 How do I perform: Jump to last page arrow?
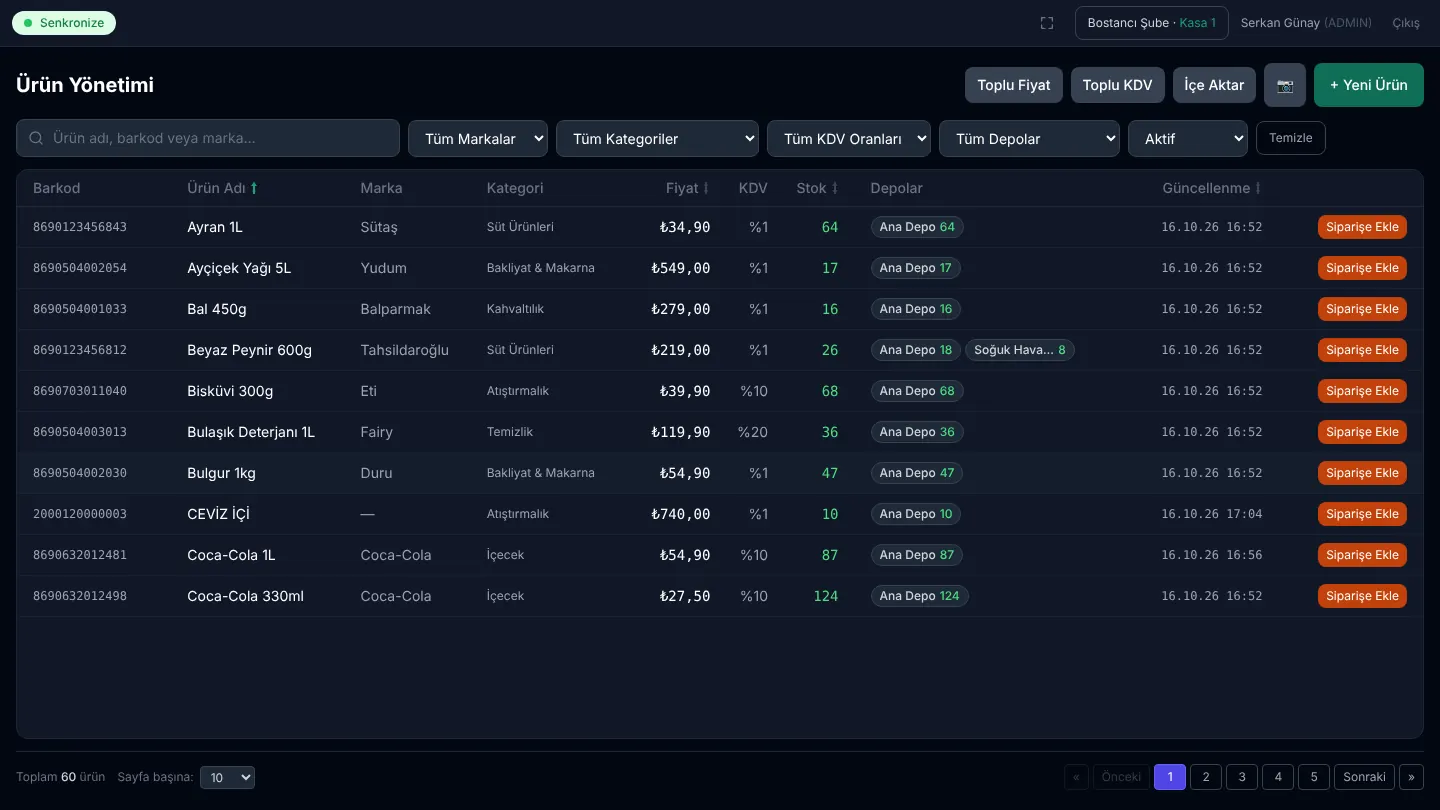click(x=1412, y=777)
